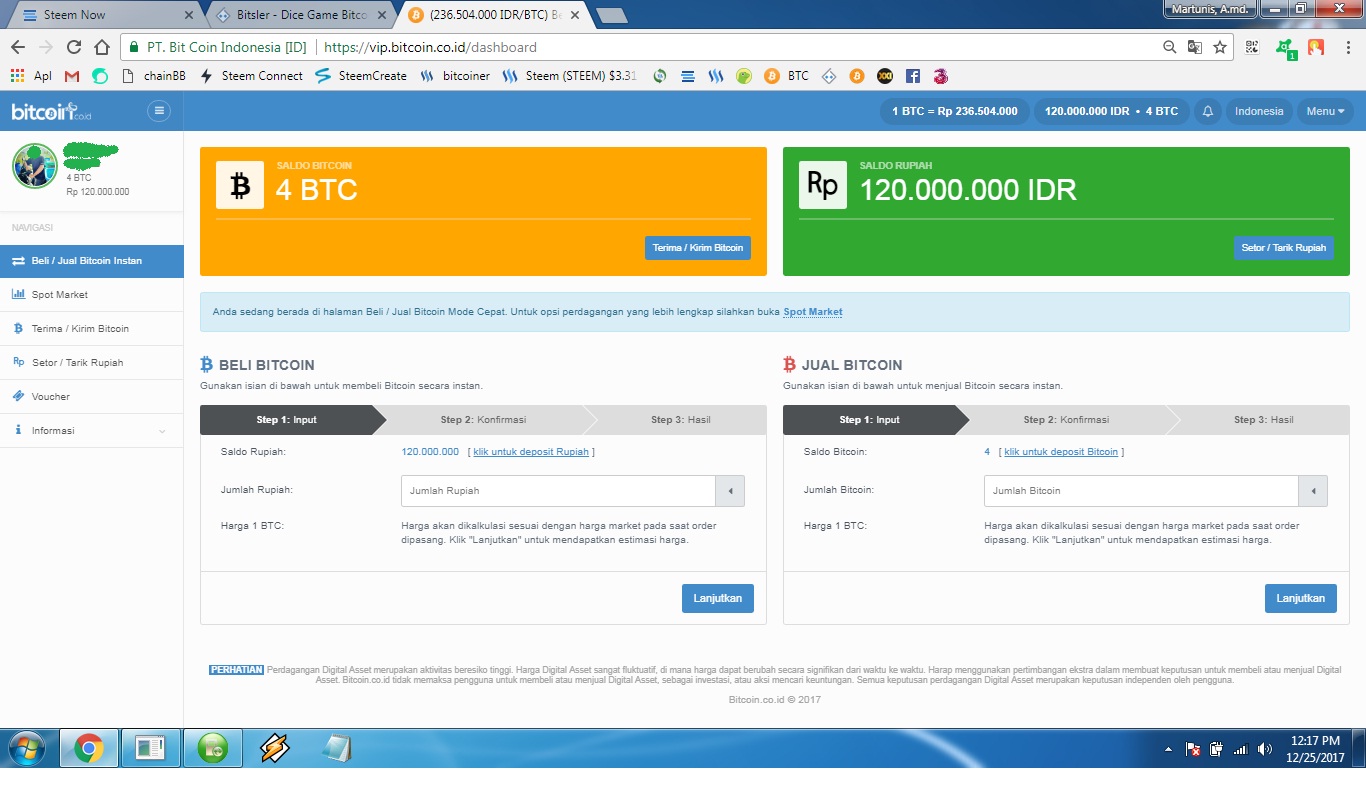Screen dimensions: 1366x800
Task: Click the QR code extension icon
Action: coord(1252,47)
